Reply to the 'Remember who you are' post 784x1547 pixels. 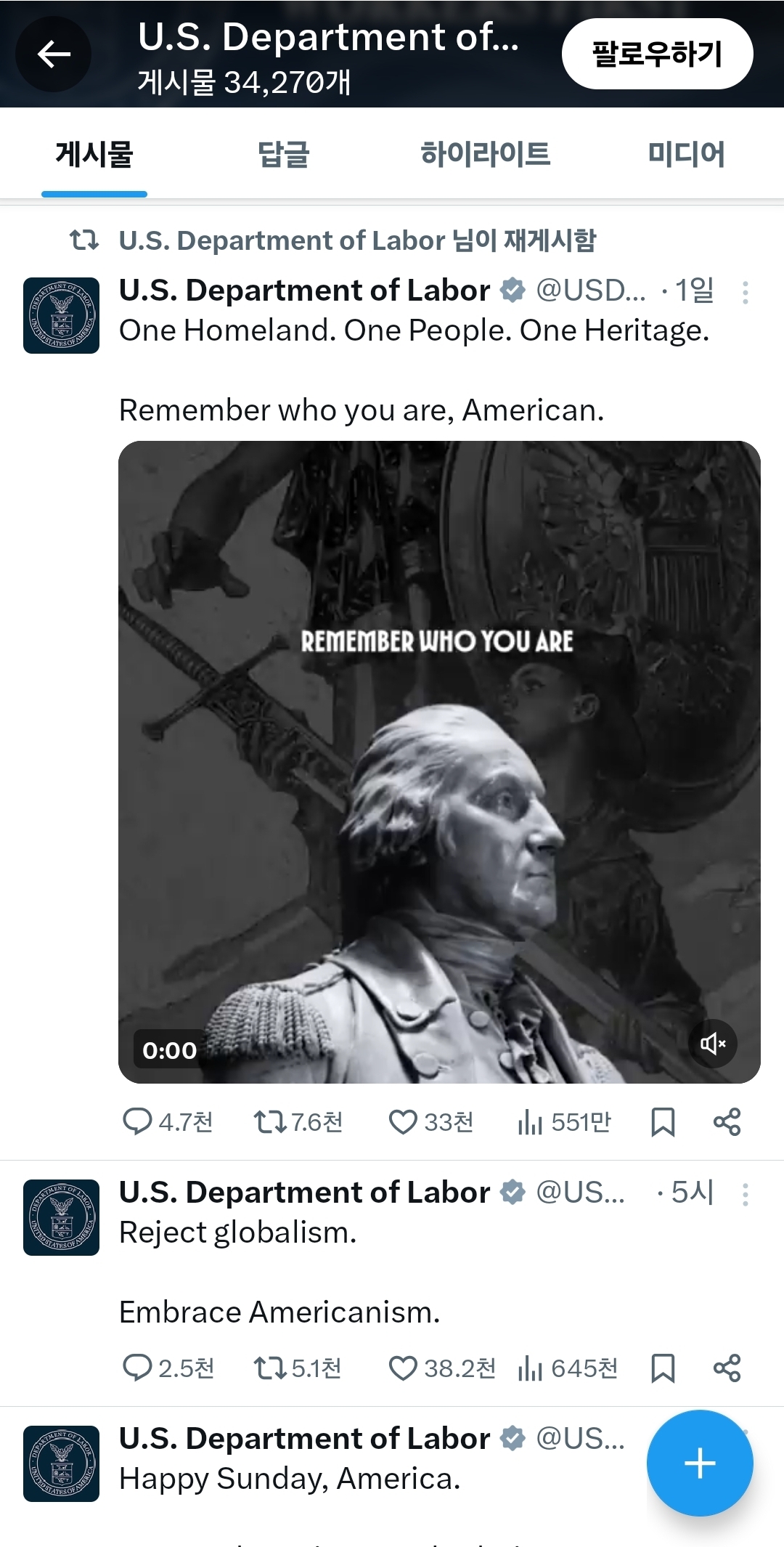(x=137, y=1122)
